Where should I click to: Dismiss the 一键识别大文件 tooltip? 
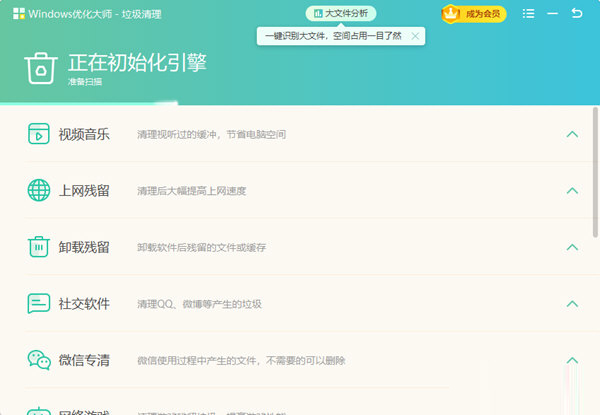coord(415,36)
